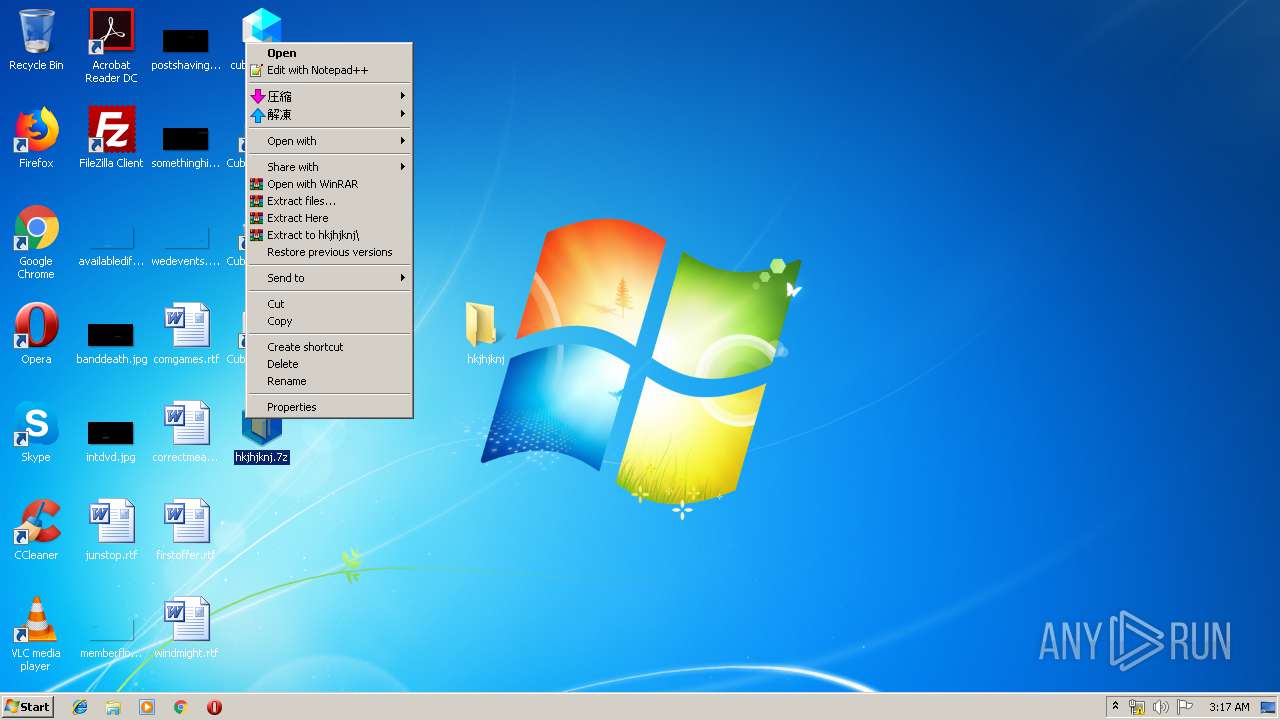This screenshot has height=720, width=1280.
Task: Click the Show desktop button
Action: 1269,707
